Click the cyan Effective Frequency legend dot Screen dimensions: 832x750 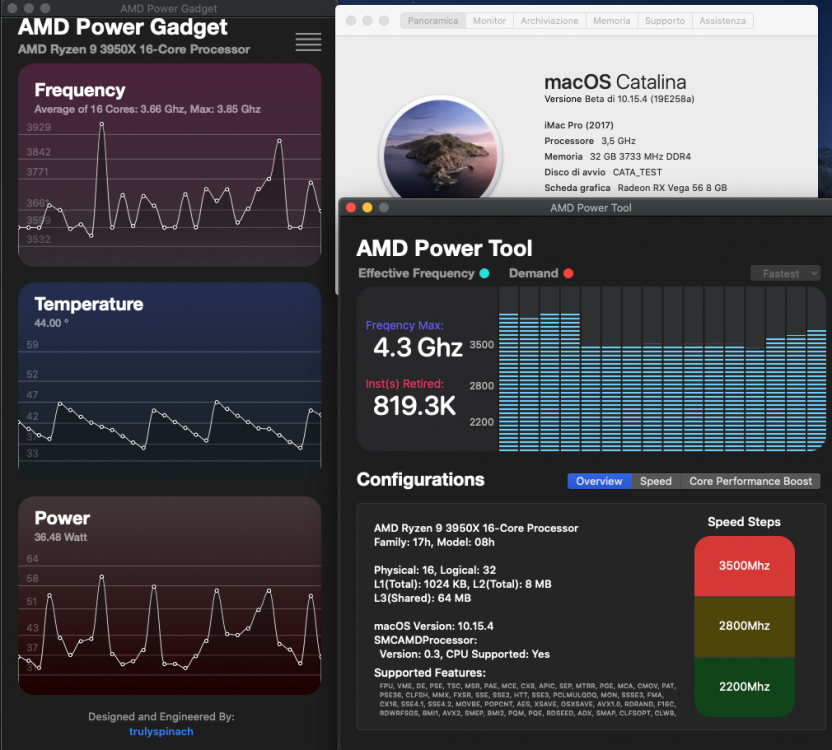[x=484, y=273]
